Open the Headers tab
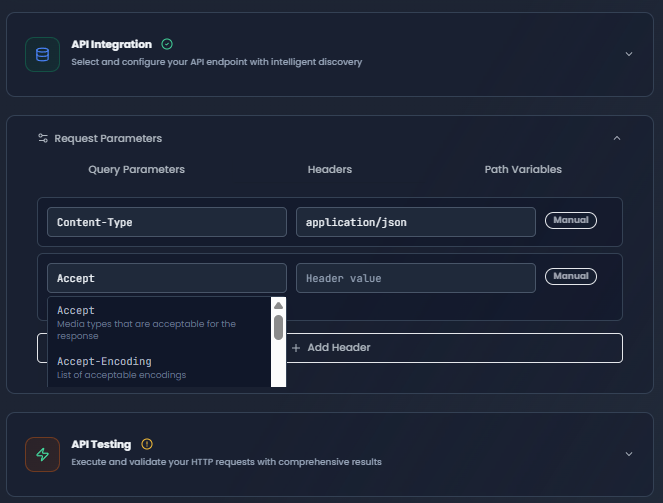Image resolution: width=663 pixels, height=503 pixels. point(329,169)
